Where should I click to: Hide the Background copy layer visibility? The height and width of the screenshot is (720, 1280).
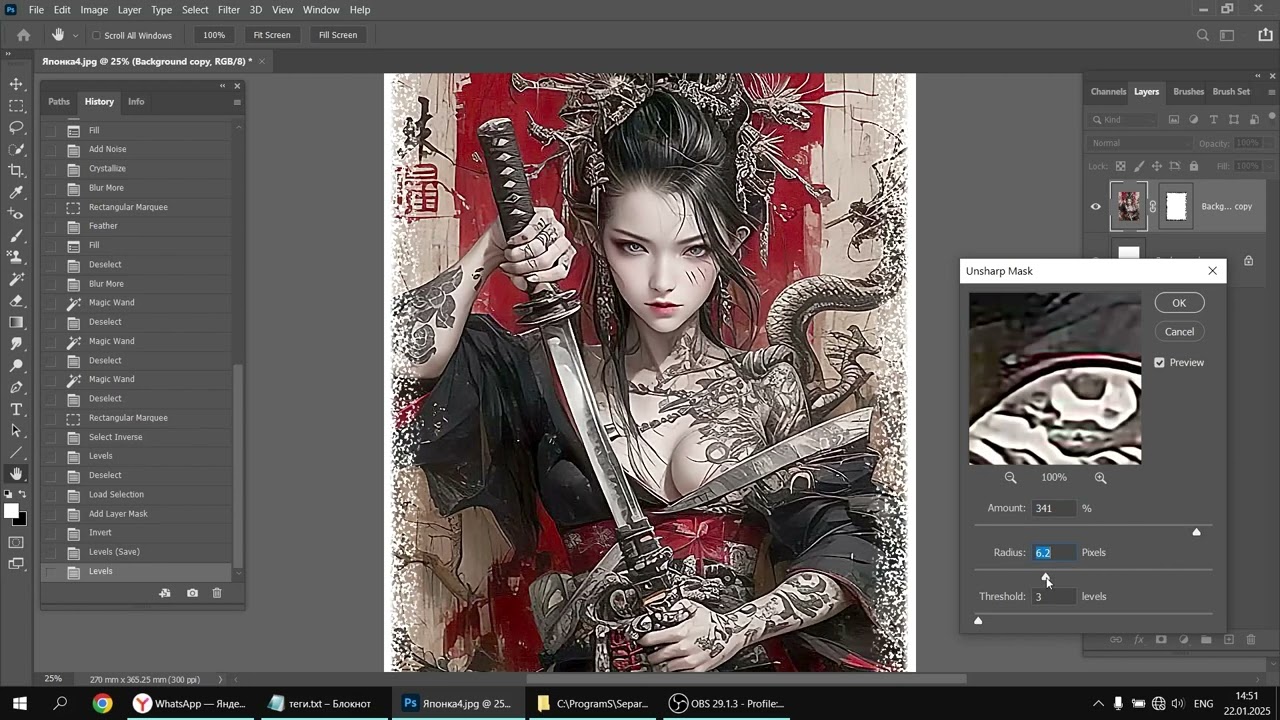(x=1096, y=207)
